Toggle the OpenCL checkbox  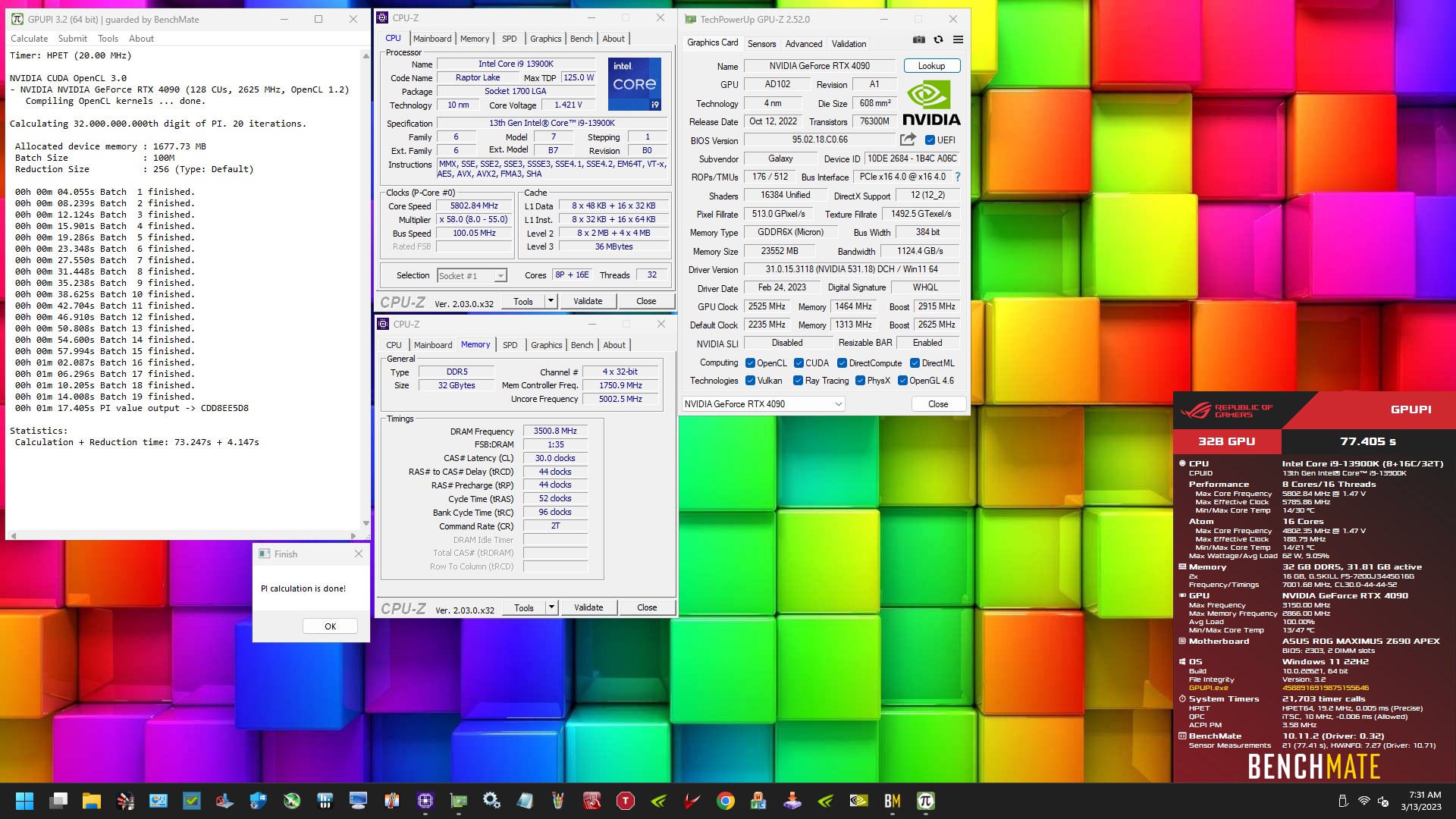750,363
